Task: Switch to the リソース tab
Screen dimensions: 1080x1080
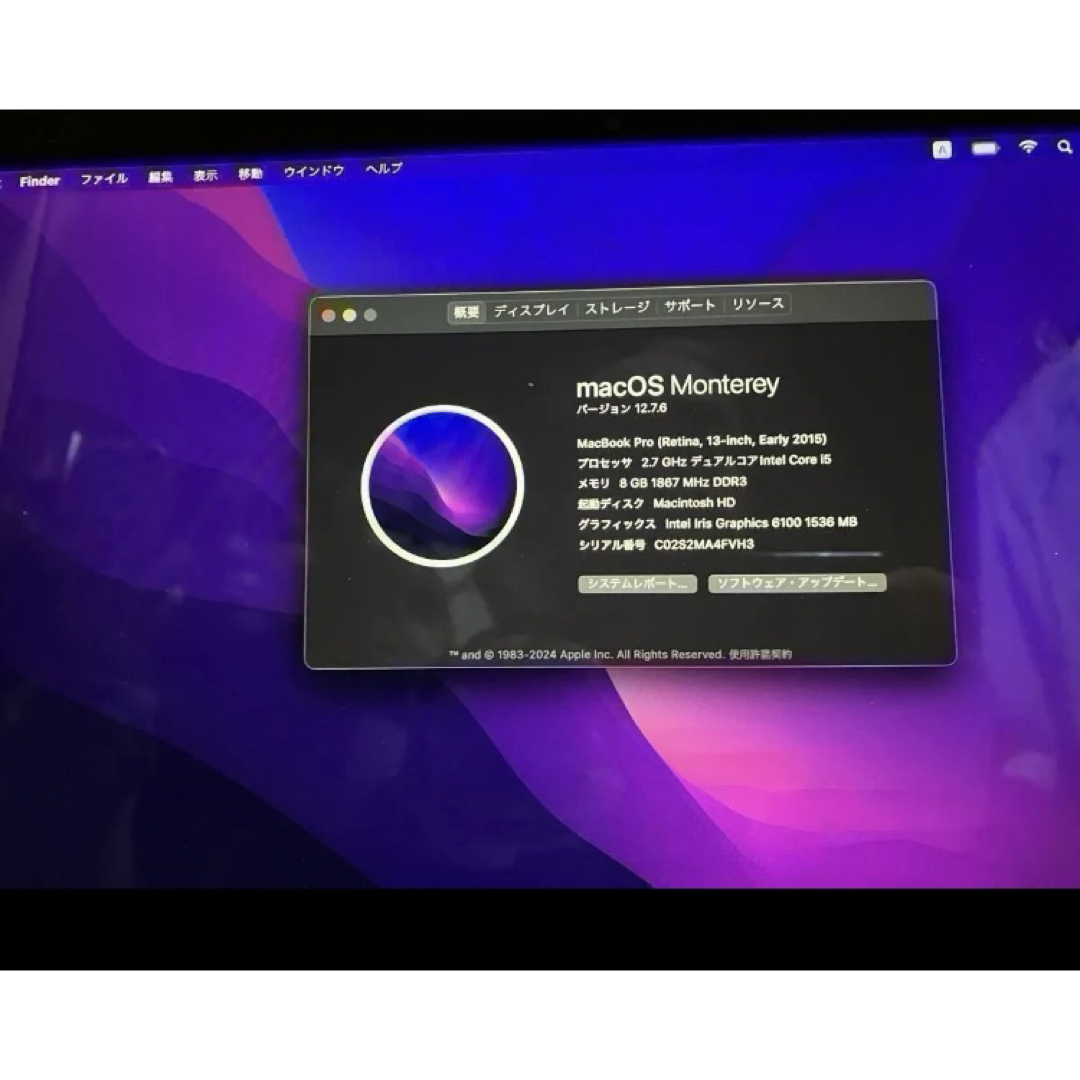Action: pos(758,304)
